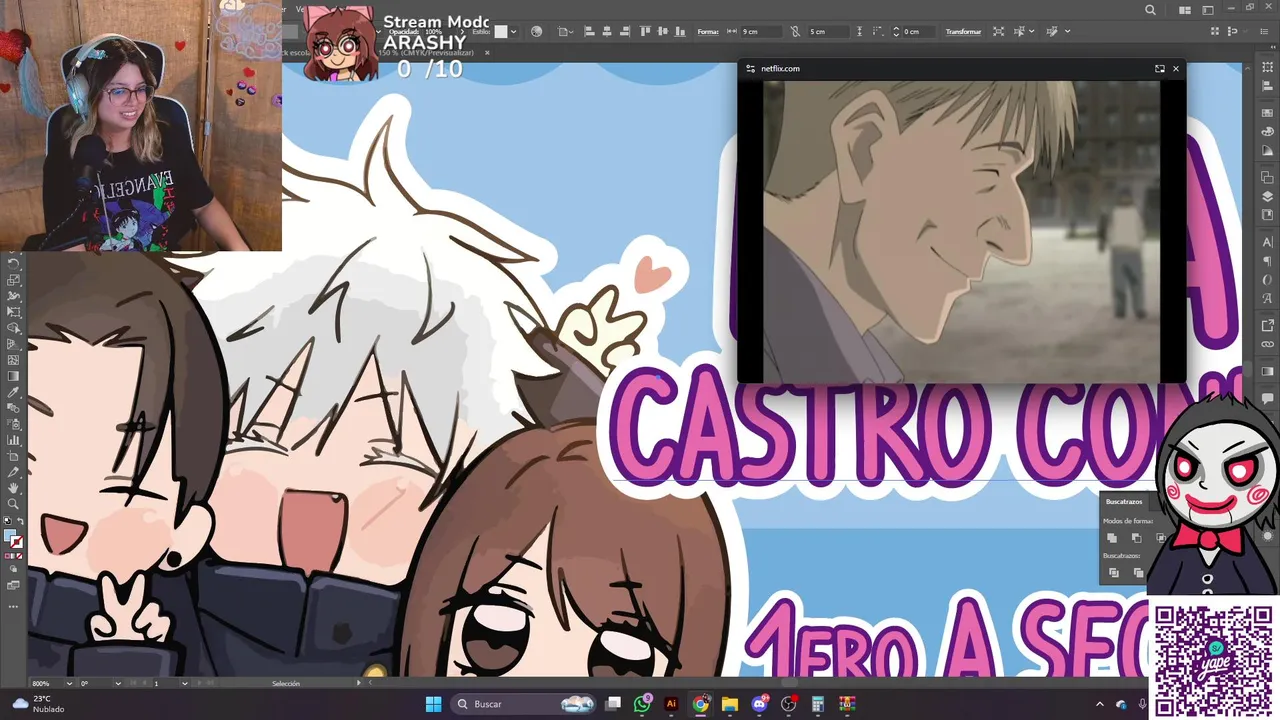Align objects to the top vertically
The image size is (1280, 720).
[x=645, y=31]
